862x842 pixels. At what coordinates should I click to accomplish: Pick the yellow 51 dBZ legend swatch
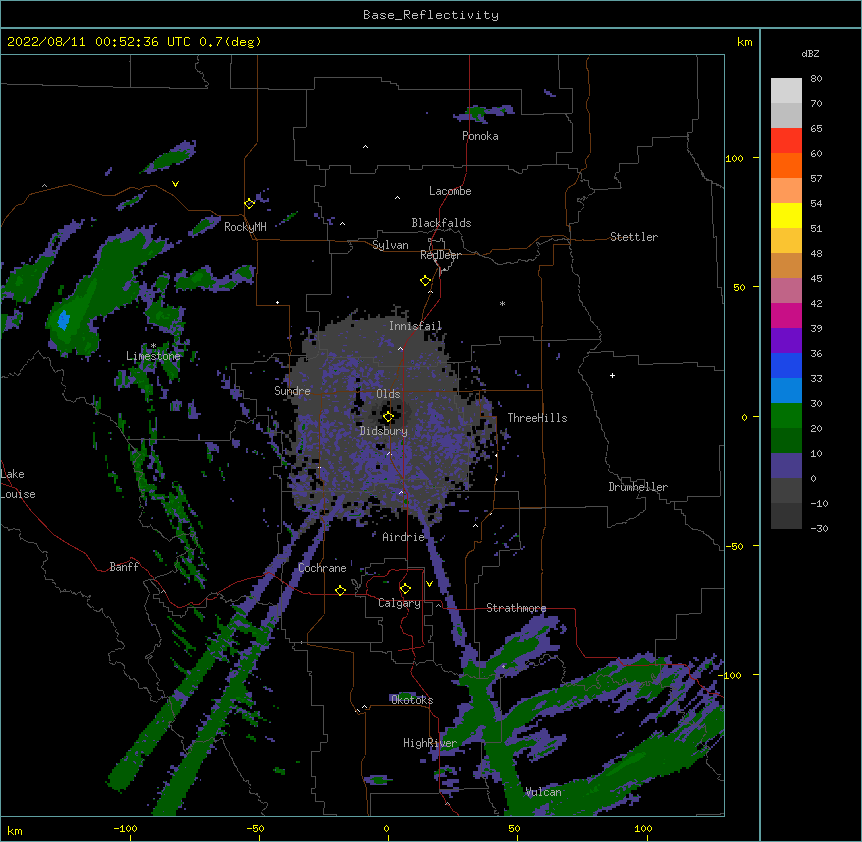coord(786,215)
